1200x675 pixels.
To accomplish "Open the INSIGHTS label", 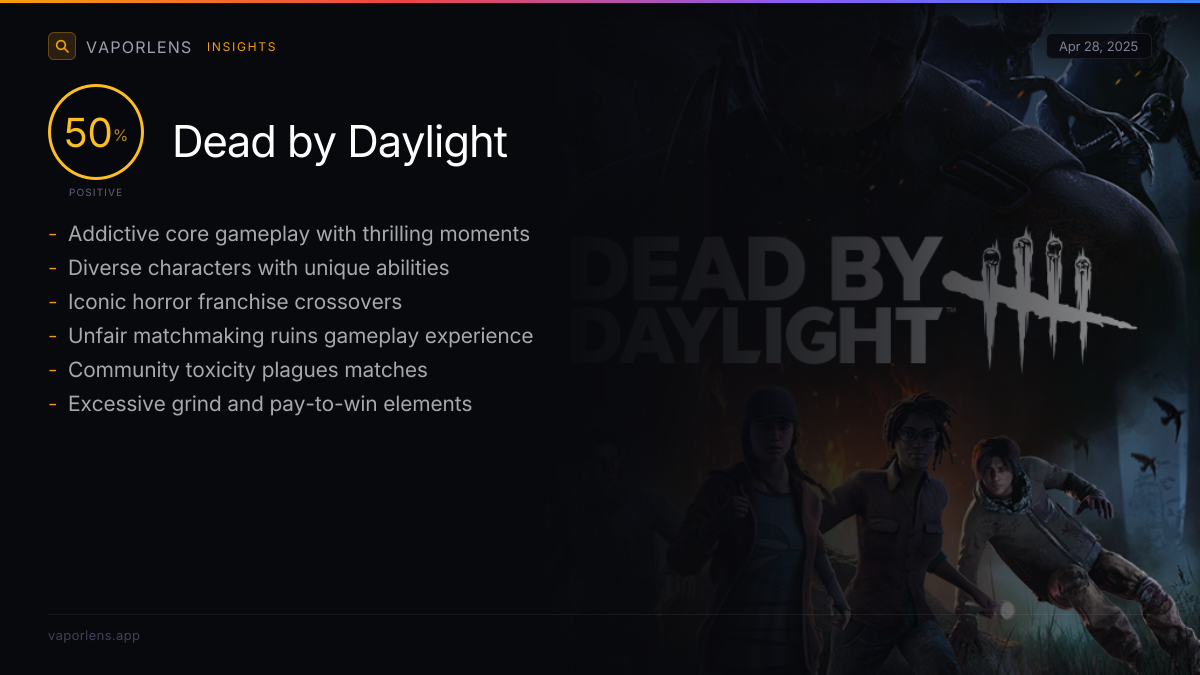I will 241,47.
